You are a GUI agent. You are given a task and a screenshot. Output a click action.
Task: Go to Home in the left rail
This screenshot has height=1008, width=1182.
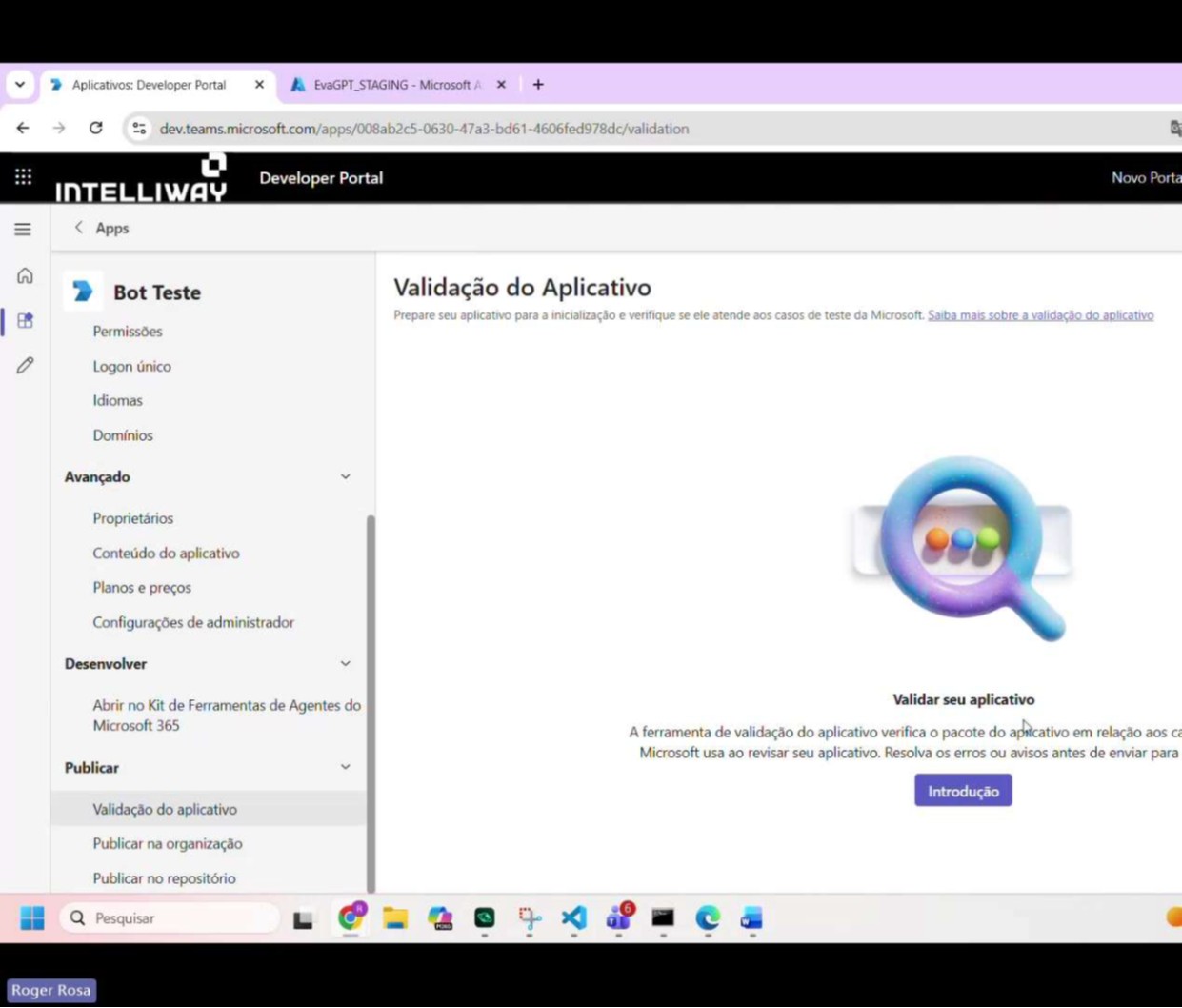click(x=25, y=275)
